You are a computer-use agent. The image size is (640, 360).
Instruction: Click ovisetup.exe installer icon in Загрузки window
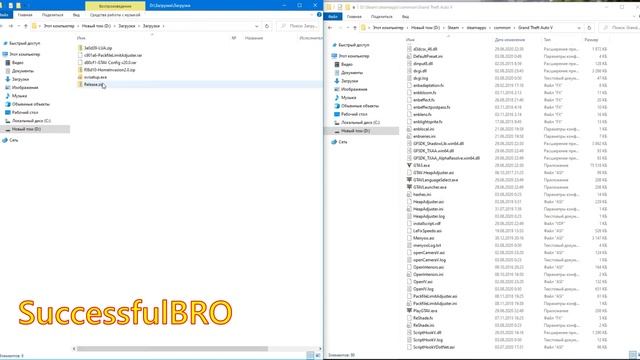pyautogui.click(x=80, y=77)
